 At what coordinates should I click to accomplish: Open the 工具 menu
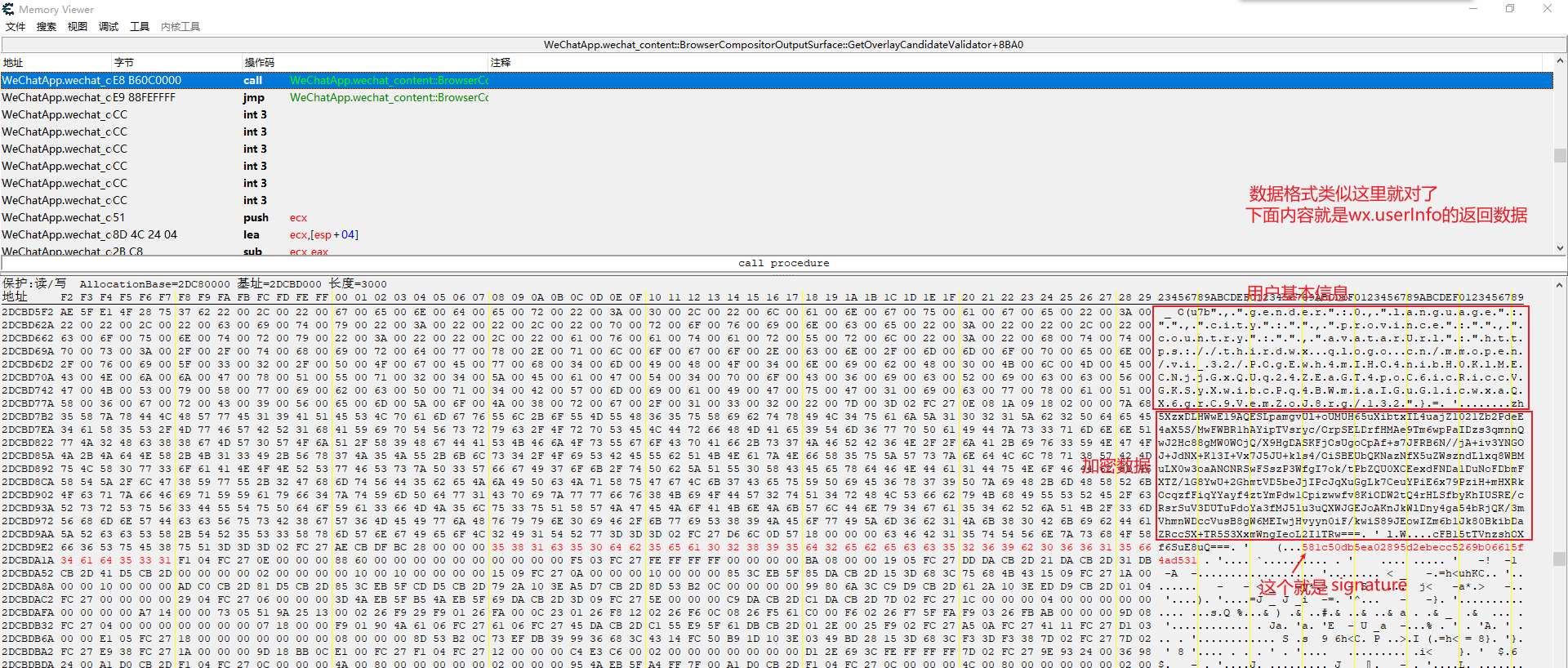click(x=140, y=27)
